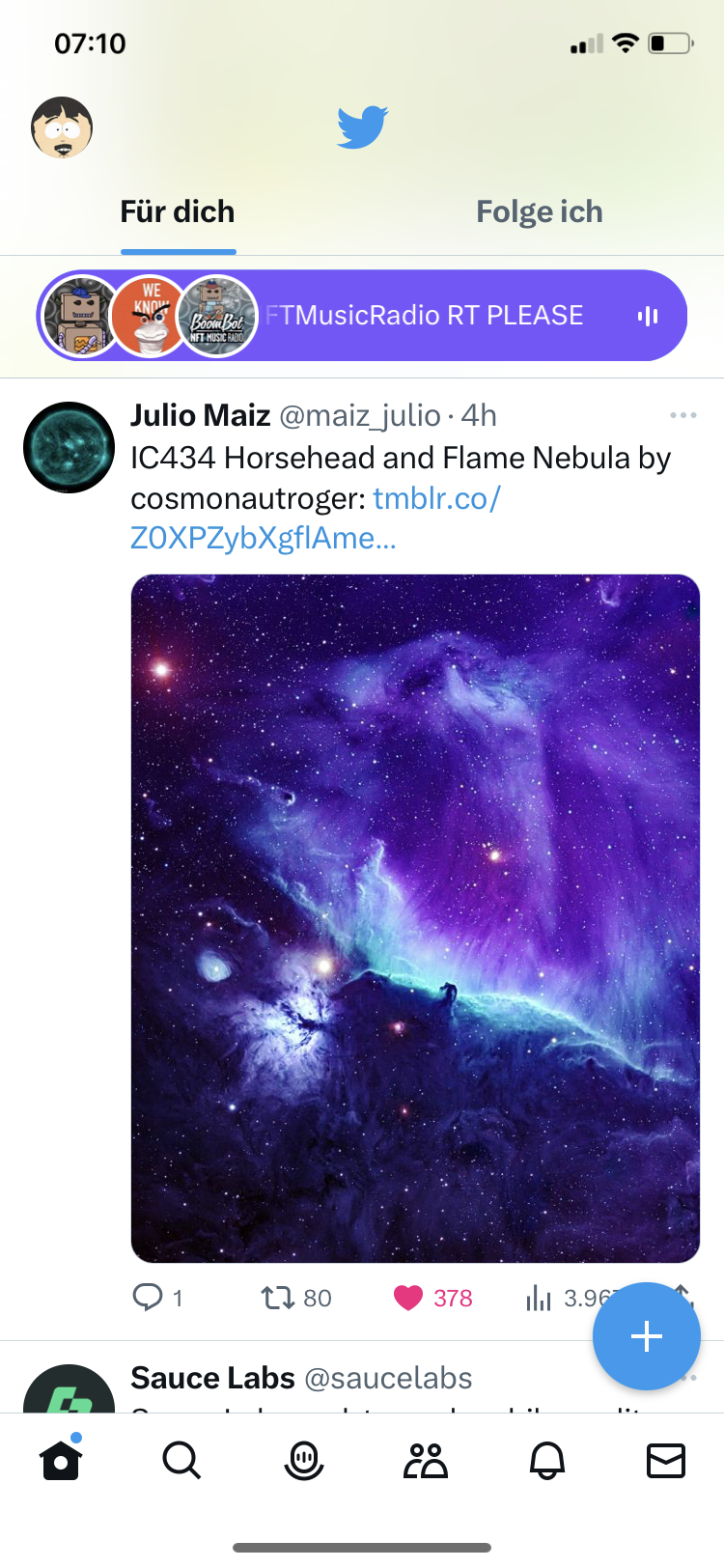This screenshot has width=724, height=1568.
Task: View the tweet's analytics count
Action: (x=560, y=1298)
